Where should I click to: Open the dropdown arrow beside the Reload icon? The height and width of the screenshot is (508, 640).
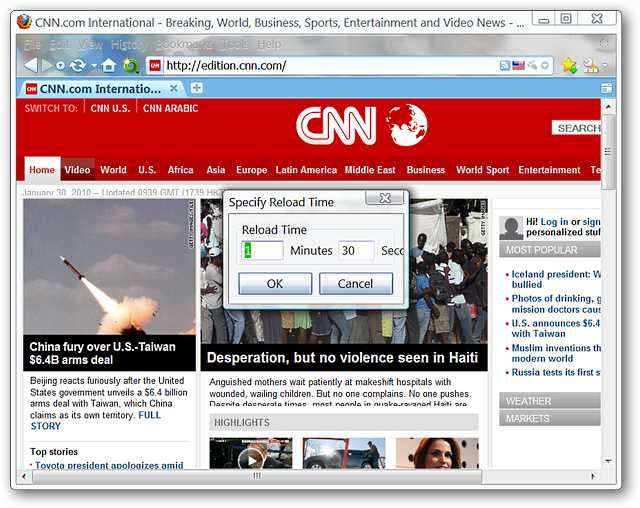91,65
